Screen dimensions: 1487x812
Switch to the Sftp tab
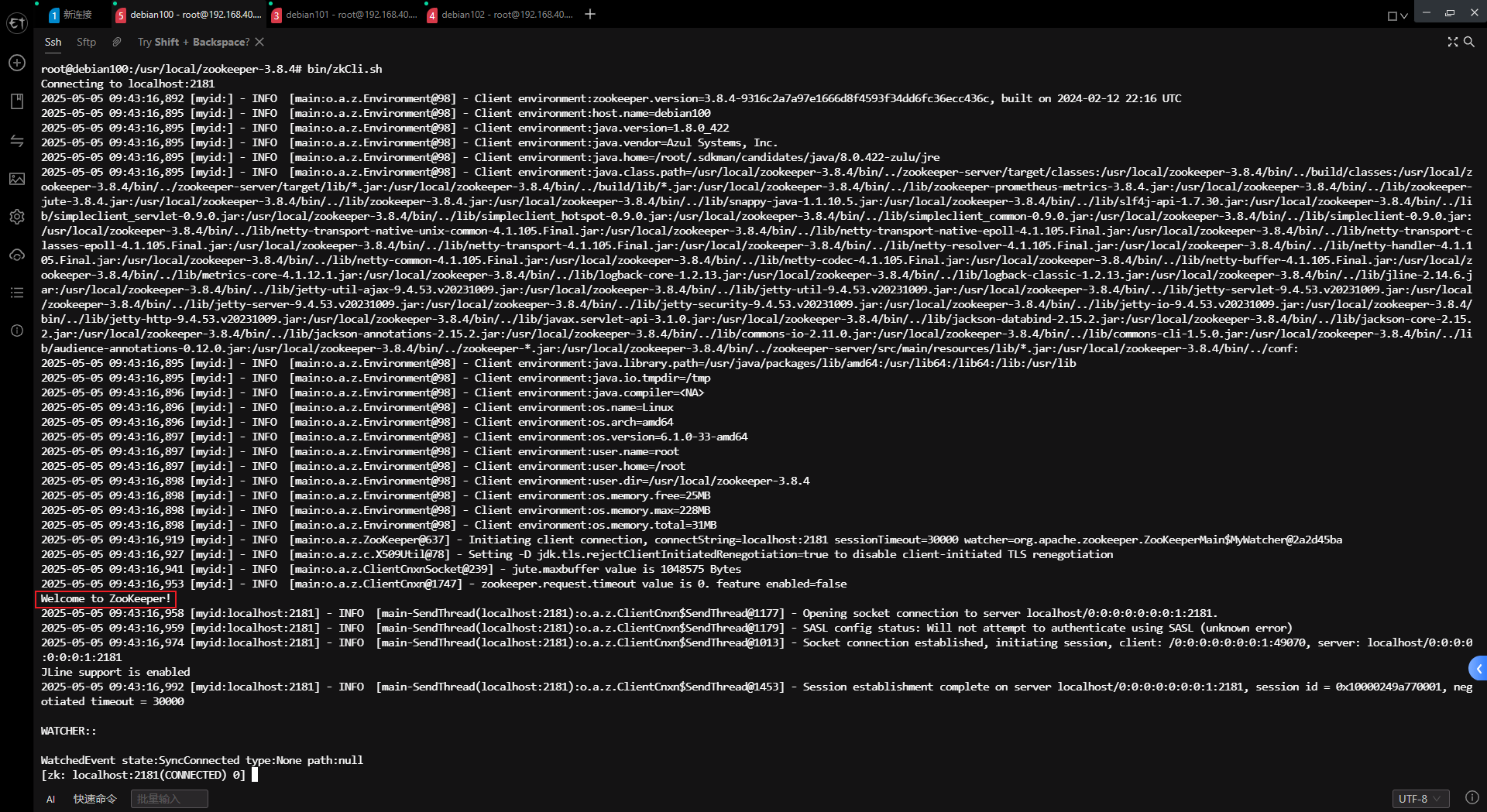(x=86, y=42)
